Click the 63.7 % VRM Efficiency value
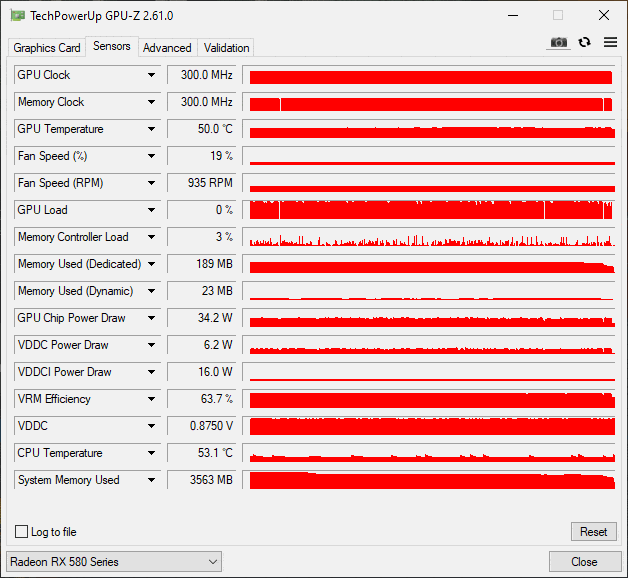Viewport: 628px width, 578px height. pos(201,399)
